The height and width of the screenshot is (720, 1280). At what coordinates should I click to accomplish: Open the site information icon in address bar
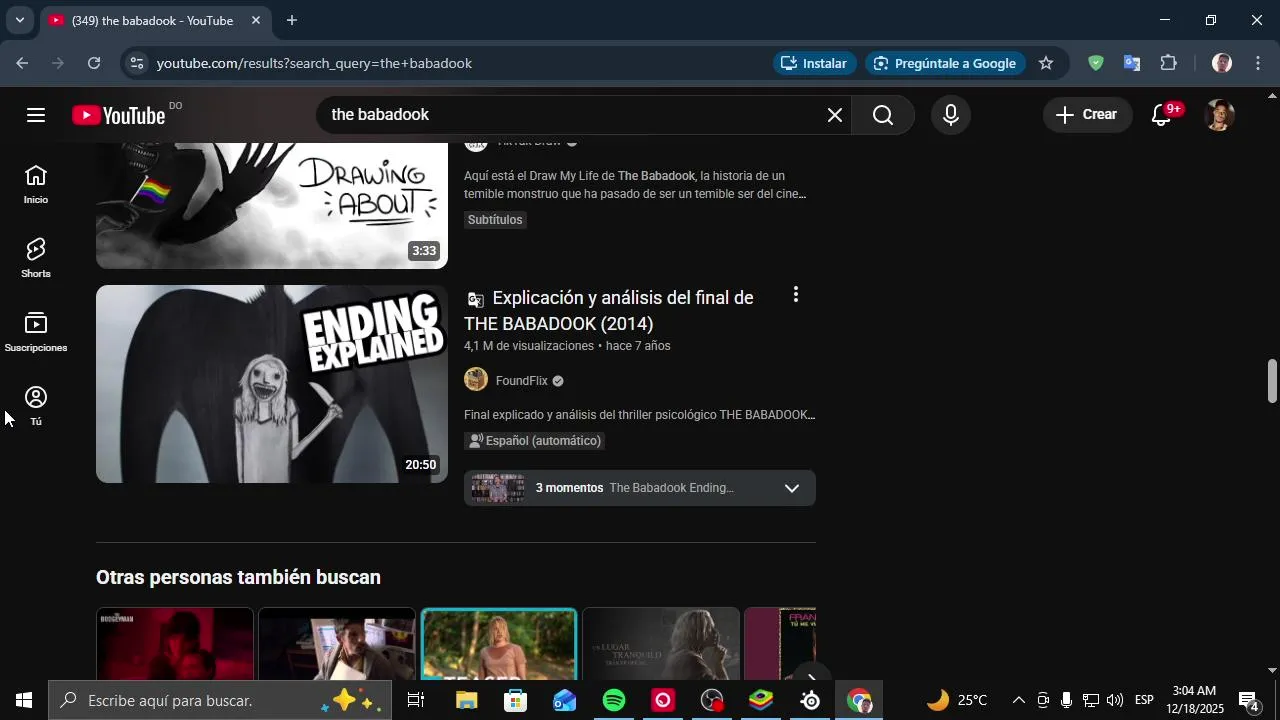pyautogui.click(x=137, y=63)
